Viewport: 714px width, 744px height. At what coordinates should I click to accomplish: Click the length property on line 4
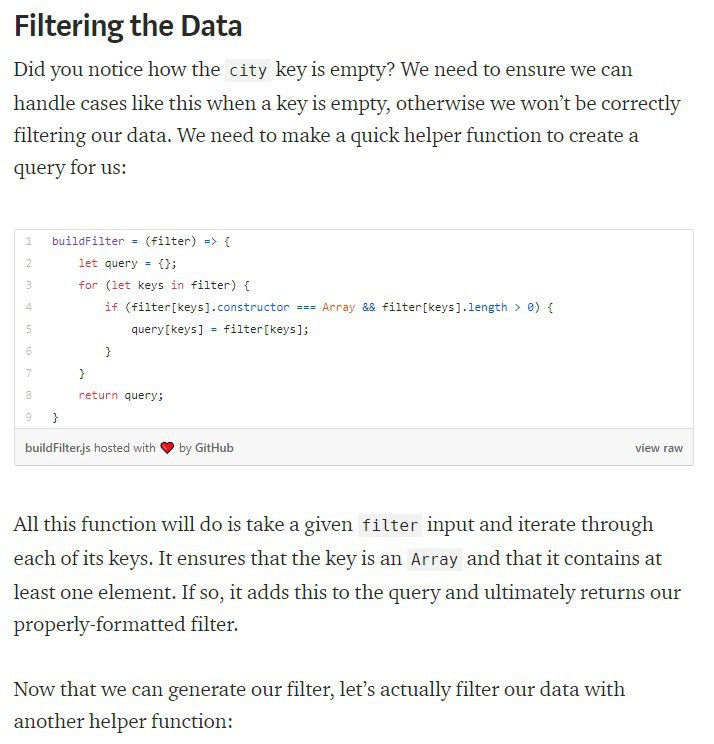[x=487, y=307]
